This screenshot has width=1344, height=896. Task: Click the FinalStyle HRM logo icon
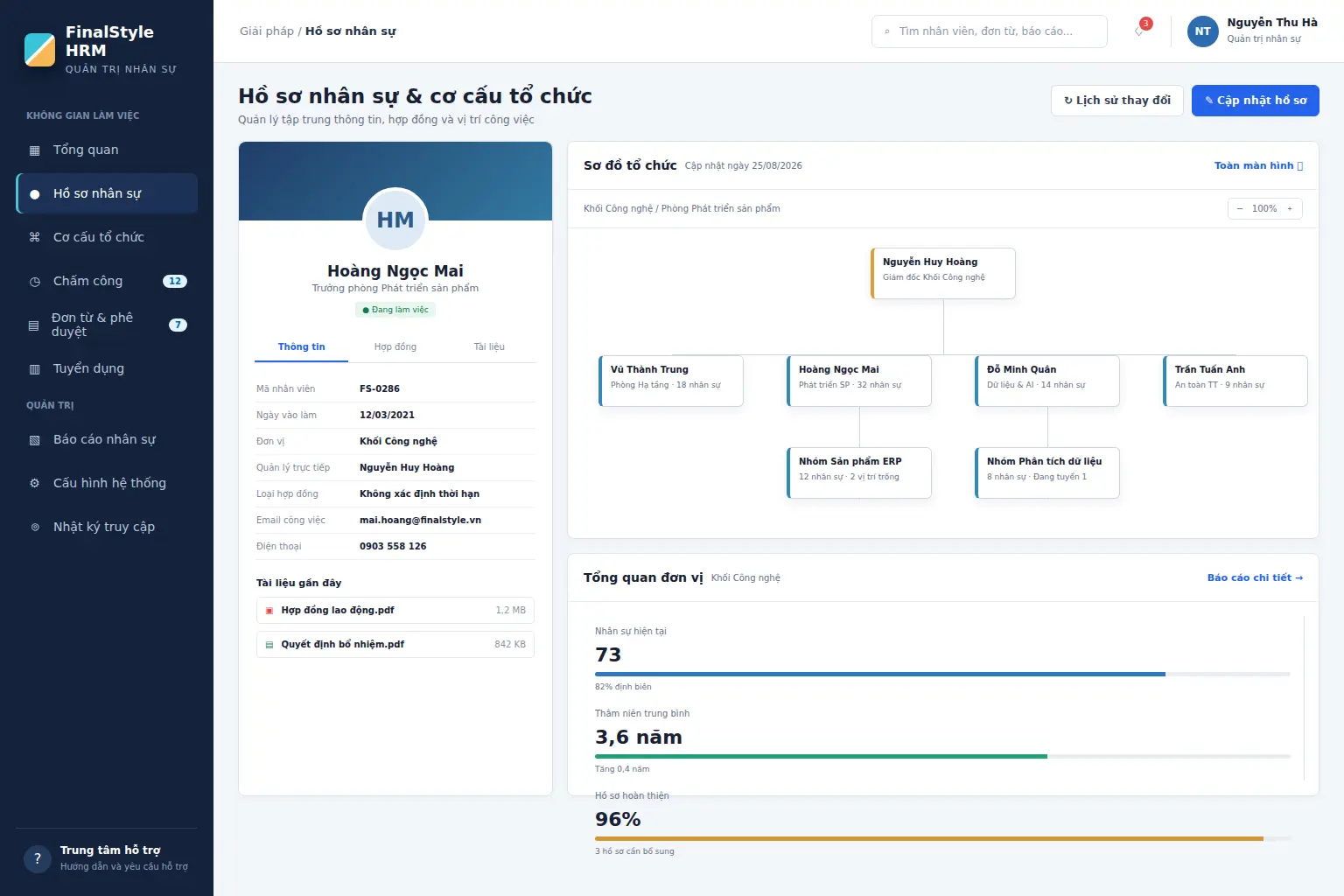tap(40, 50)
